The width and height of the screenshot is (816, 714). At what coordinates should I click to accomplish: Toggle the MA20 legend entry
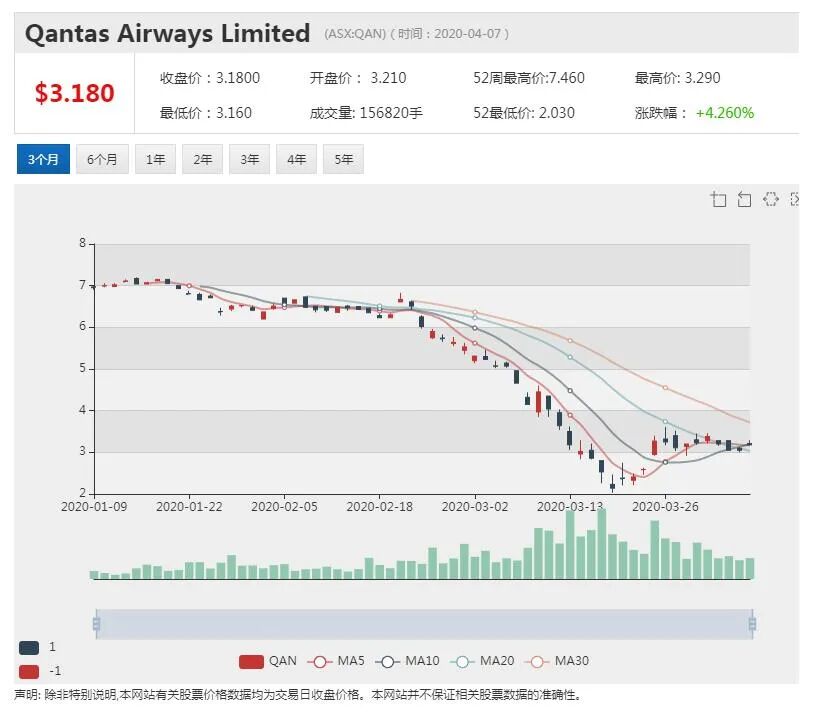[x=482, y=661]
